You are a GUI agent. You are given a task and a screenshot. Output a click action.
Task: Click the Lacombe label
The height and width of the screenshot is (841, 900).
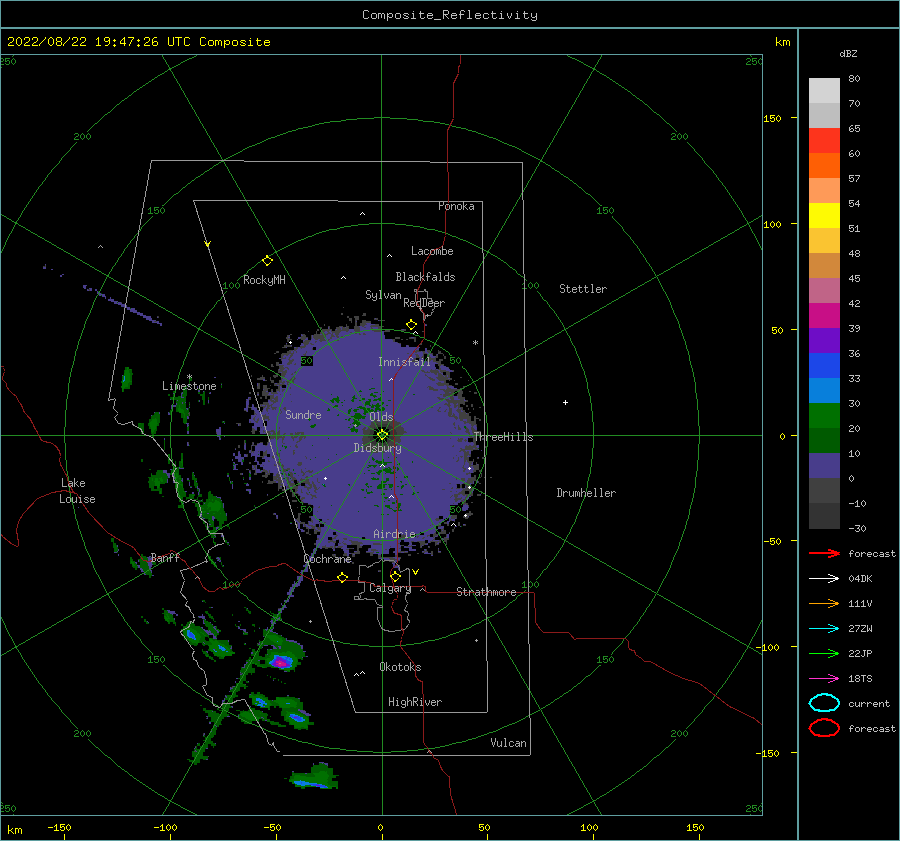tap(432, 251)
